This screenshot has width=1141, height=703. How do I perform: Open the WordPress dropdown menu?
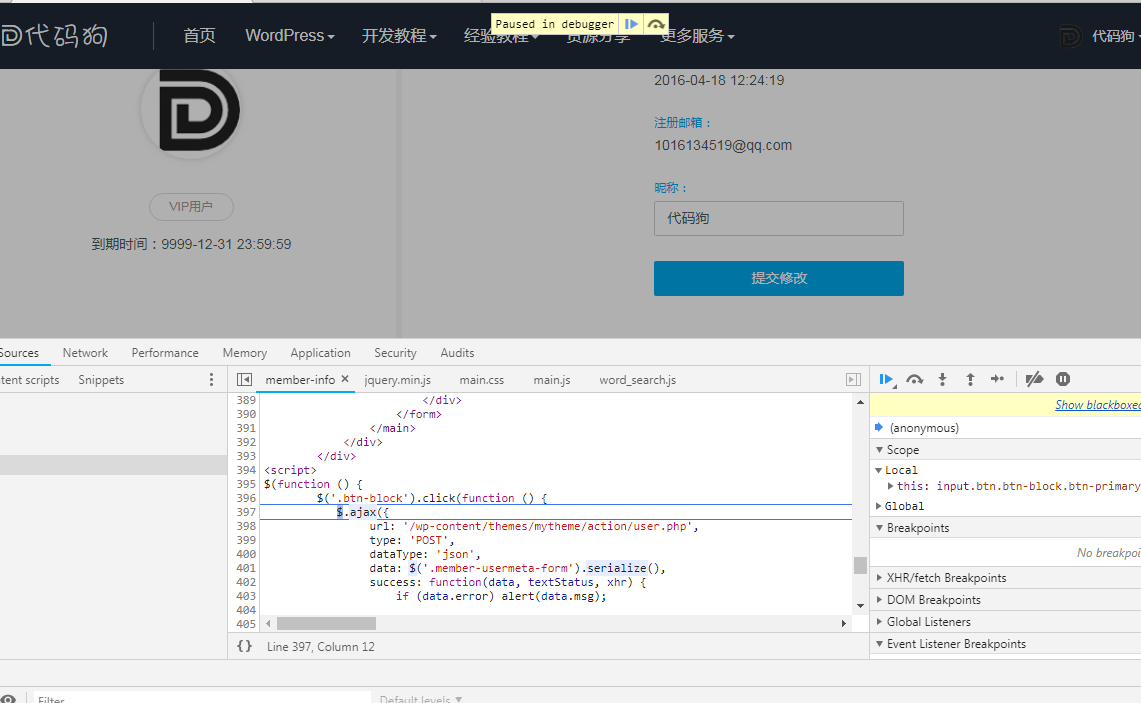pyautogui.click(x=290, y=36)
